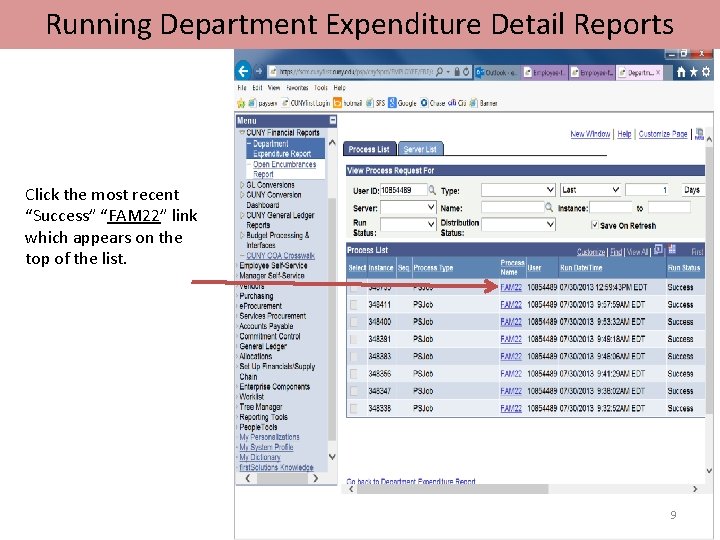This screenshot has width=720, height=540.
Task: Click the menu pane scroll down arrow
Action: (332, 457)
